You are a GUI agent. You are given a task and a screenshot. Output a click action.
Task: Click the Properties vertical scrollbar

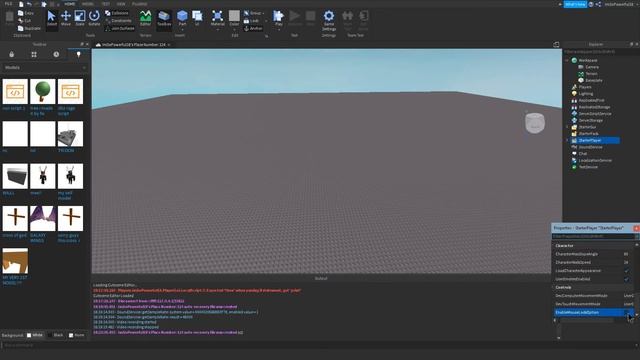click(637, 302)
